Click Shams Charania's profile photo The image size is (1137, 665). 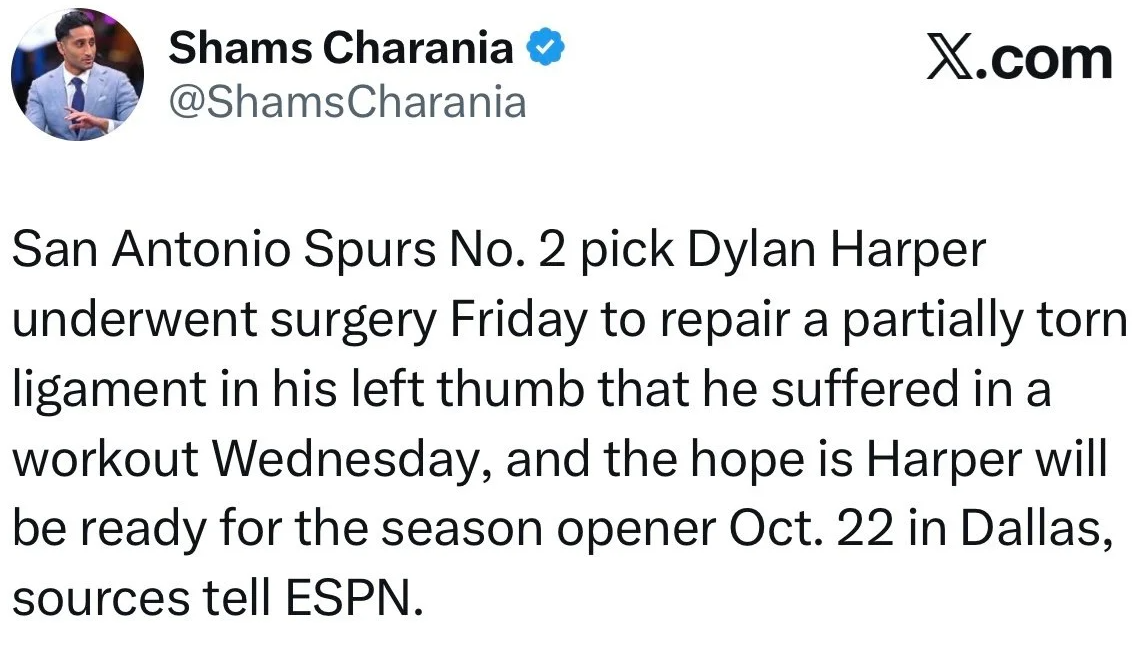(77, 75)
